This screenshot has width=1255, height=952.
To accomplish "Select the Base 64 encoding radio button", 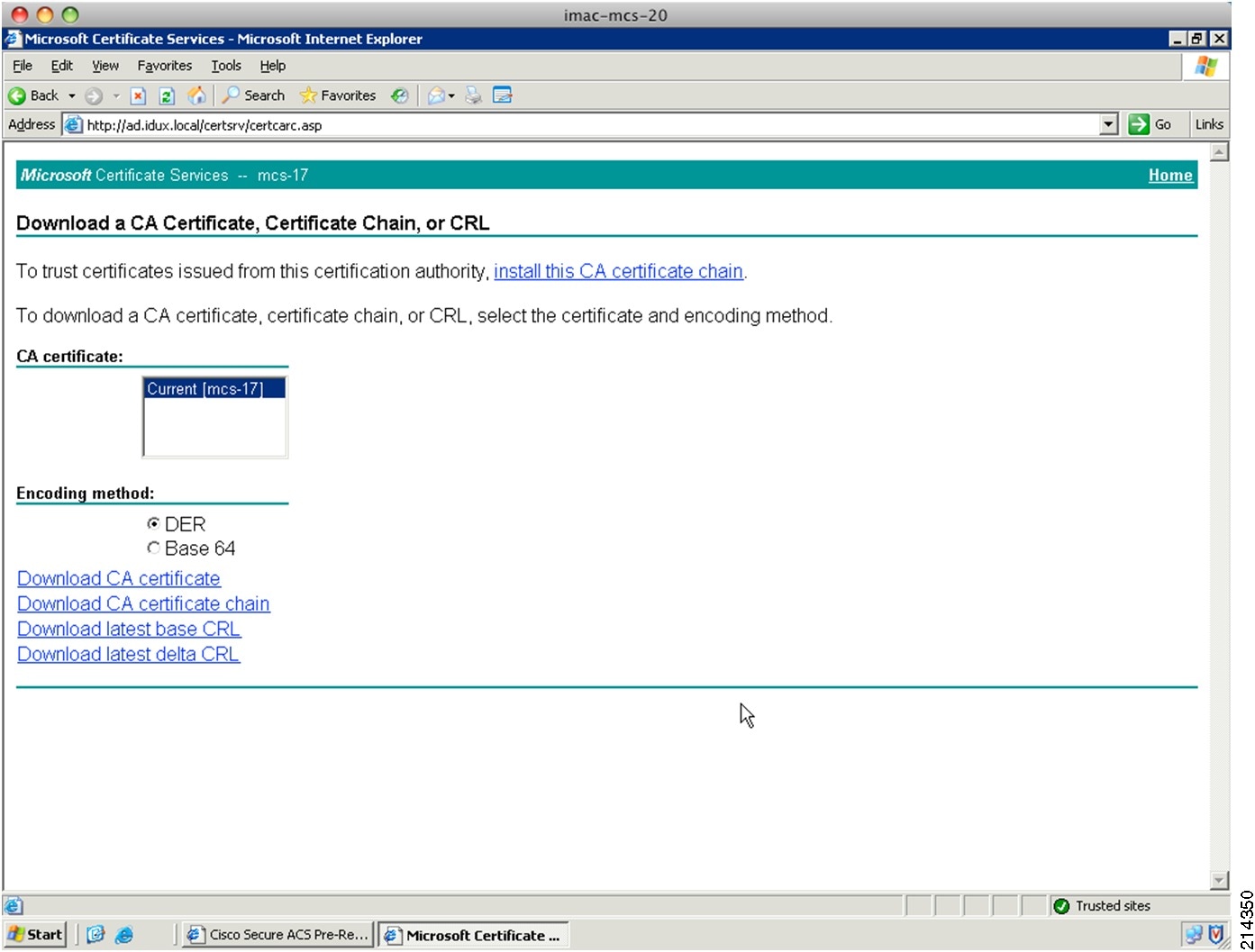I will coord(153,548).
